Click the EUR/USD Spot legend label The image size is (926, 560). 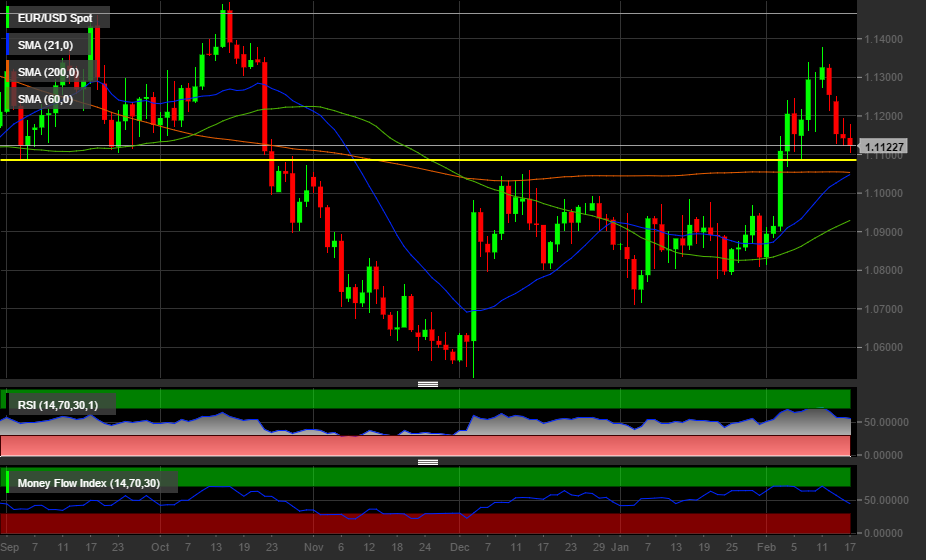58,18
